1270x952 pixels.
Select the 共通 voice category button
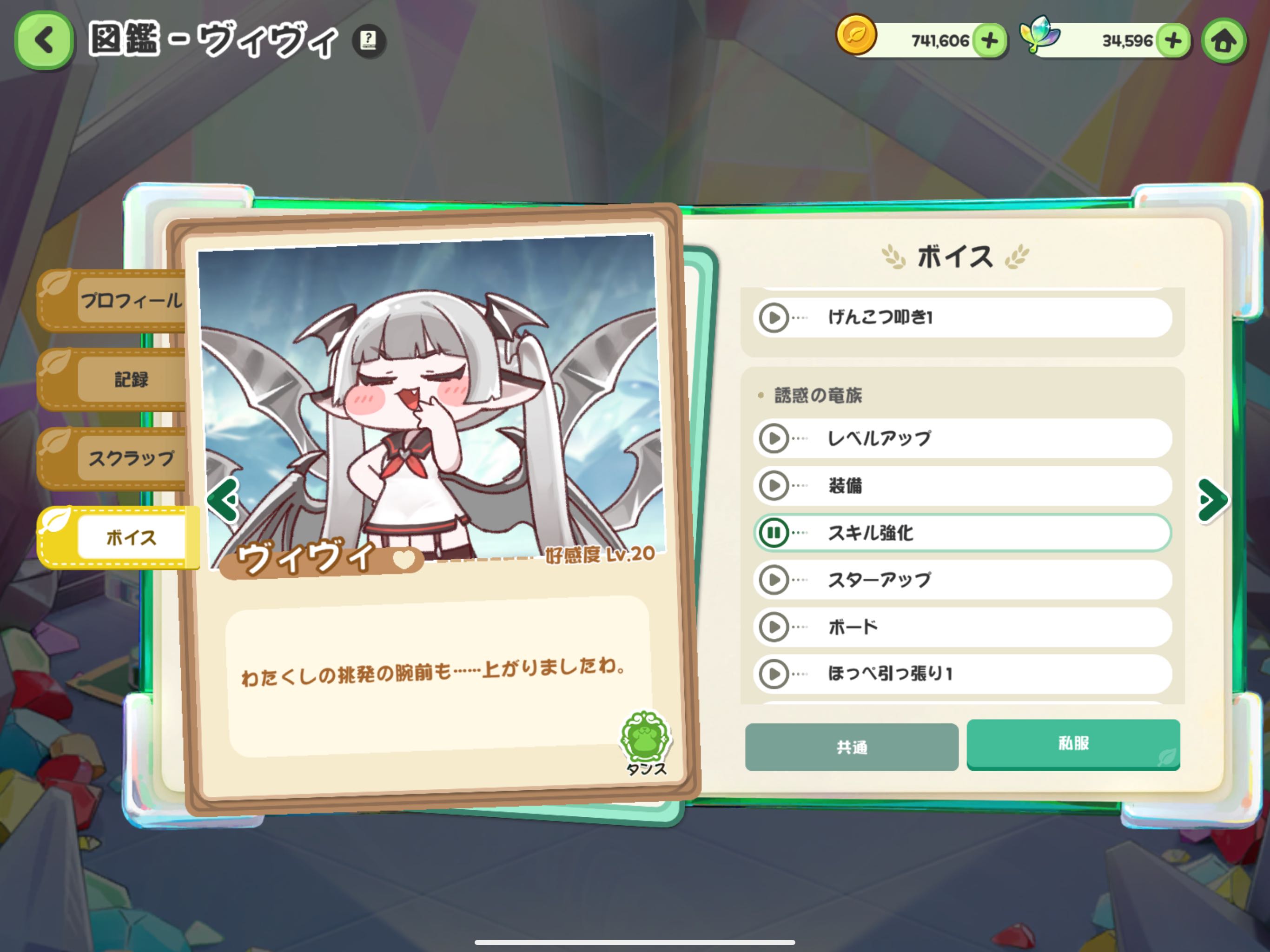coord(852,747)
